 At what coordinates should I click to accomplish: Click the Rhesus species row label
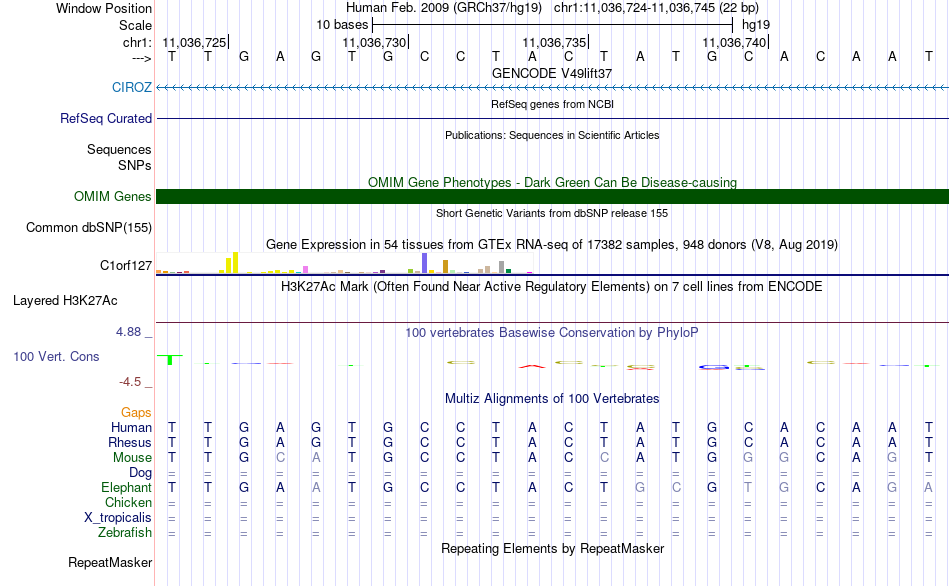130,442
